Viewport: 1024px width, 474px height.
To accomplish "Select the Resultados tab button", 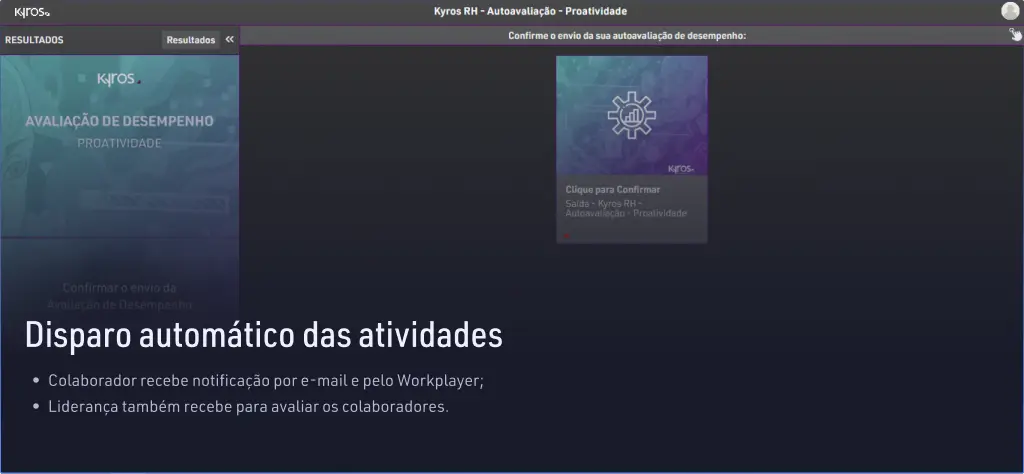I will (191, 40).
